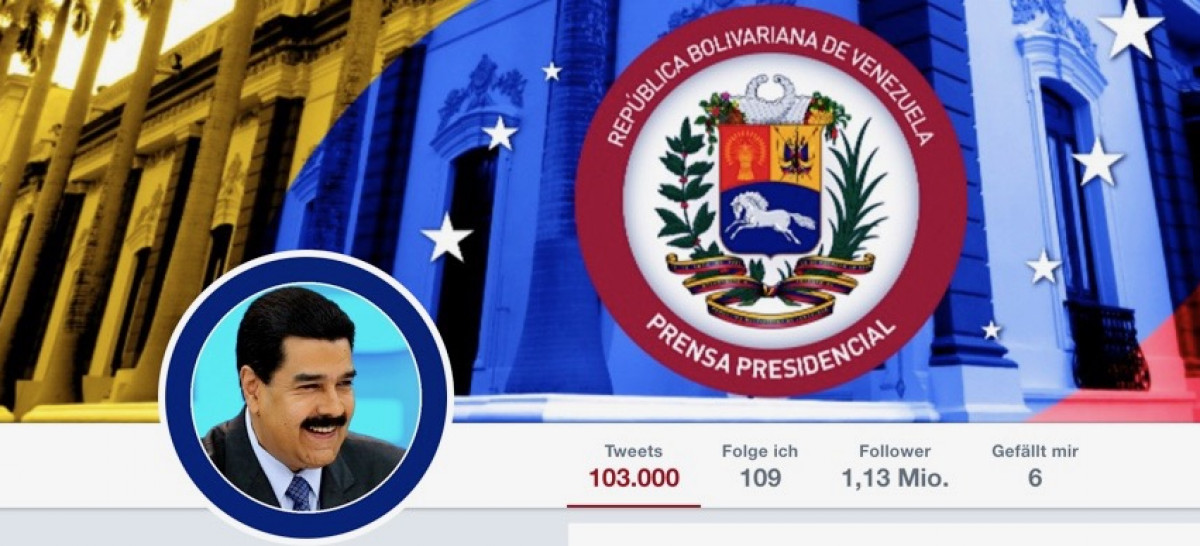Open the Tweets tab
The image size is (1200, 546).
tap(633, 465)
